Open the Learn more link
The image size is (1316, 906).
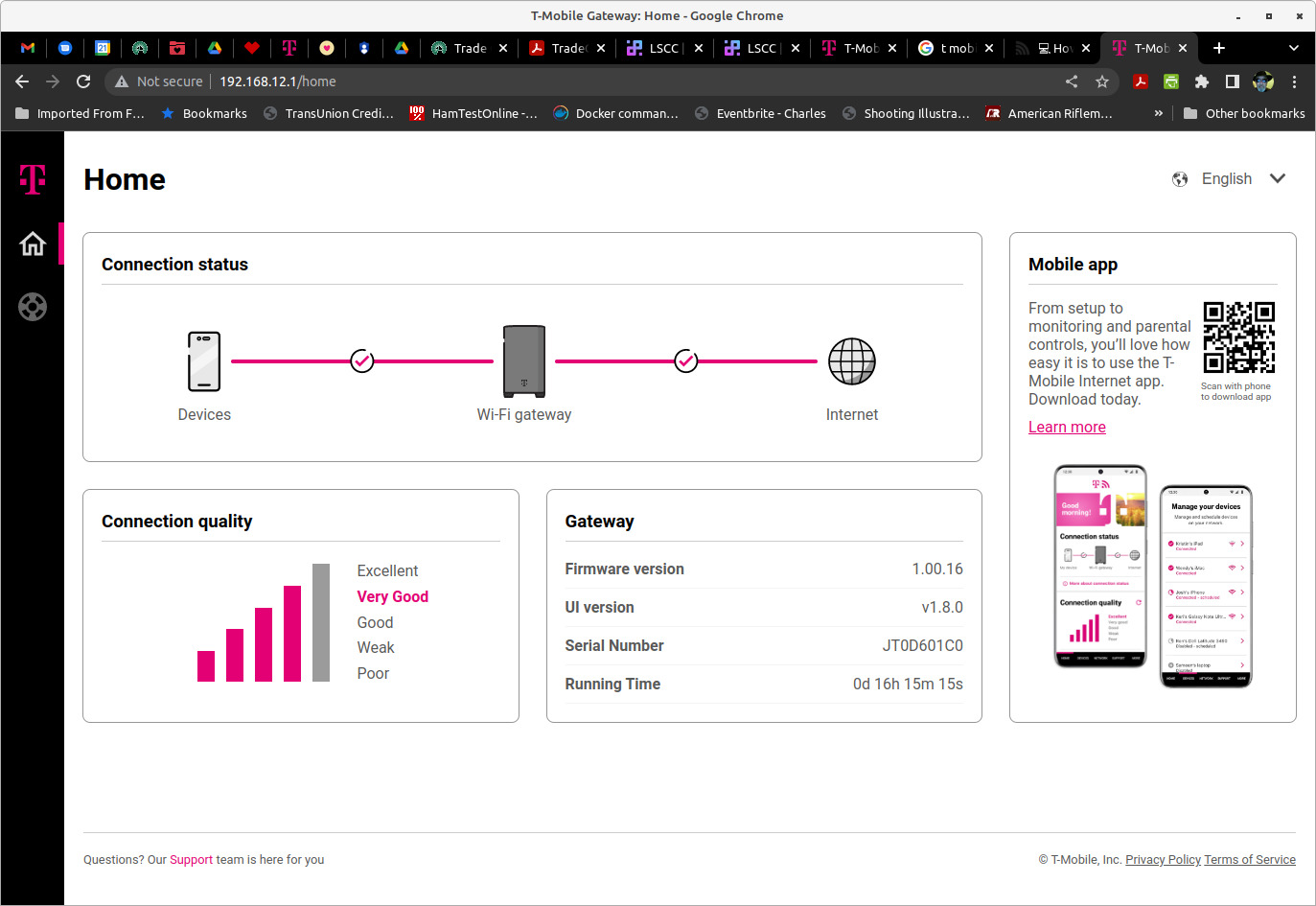[1067, 428]
